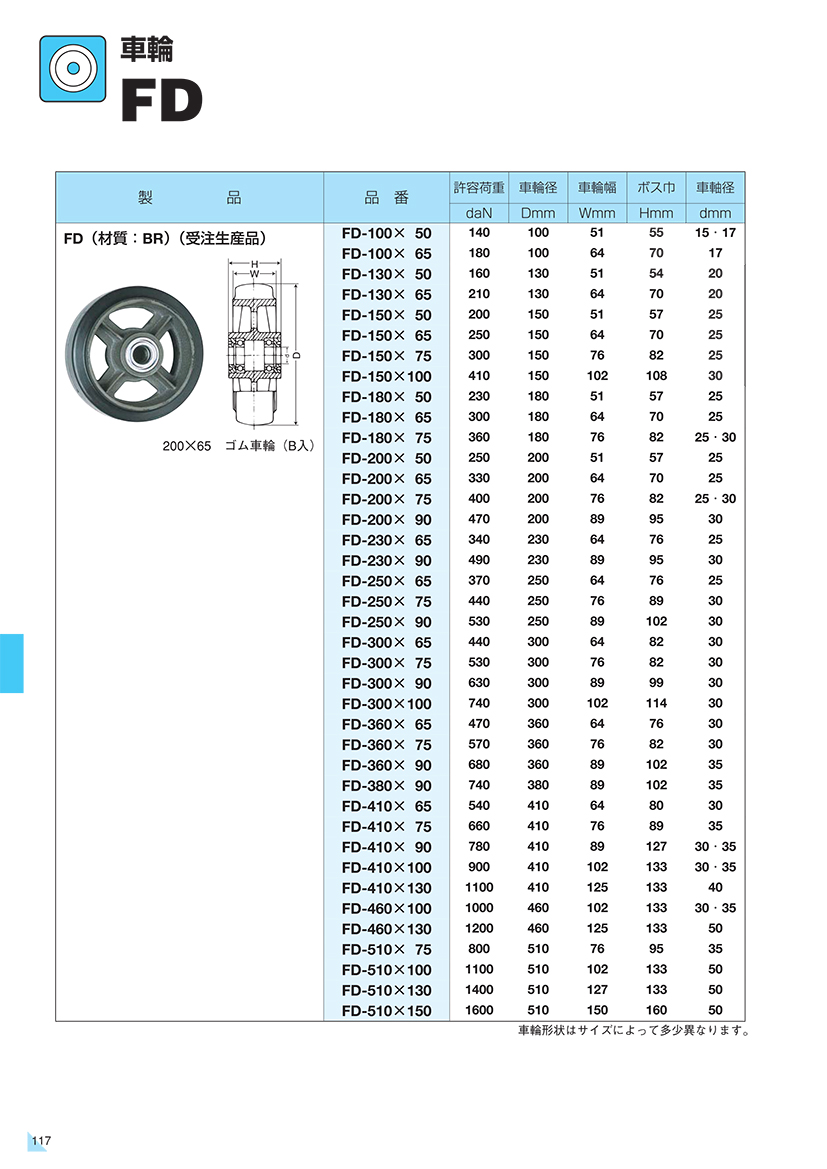Click load value 1600 in FD-510×150 row
The width and height of the screenshot is (827, 1169).
tap(479, 1010)
